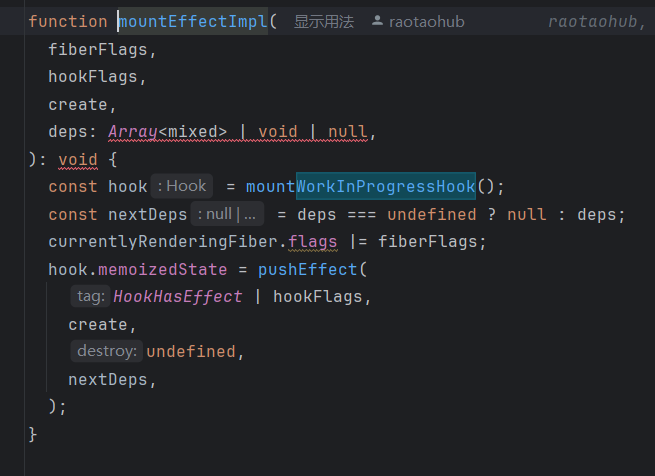Click the fiberFlags parameter in the signature

coord(97,49)
